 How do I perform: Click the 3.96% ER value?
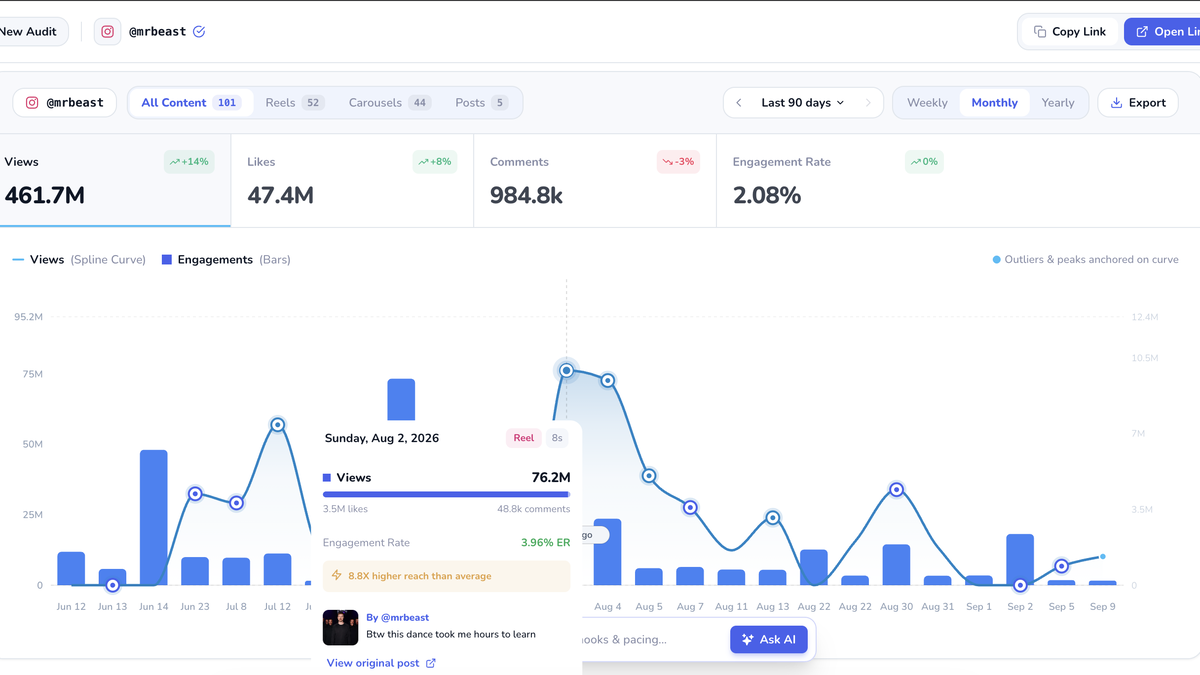pos(546,543)
